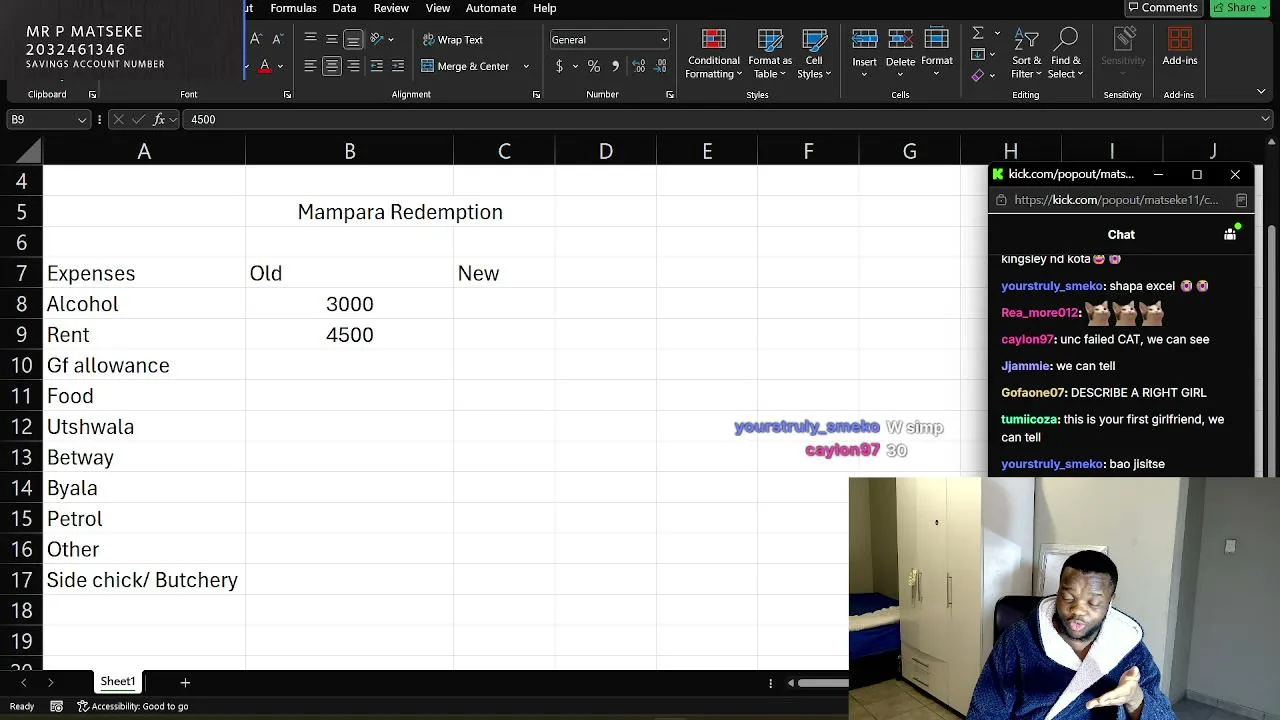This screenshot has width=1280, height=720.
Task: Collapse the ribbon with the chevron
Action: (x=1261, y=92)
